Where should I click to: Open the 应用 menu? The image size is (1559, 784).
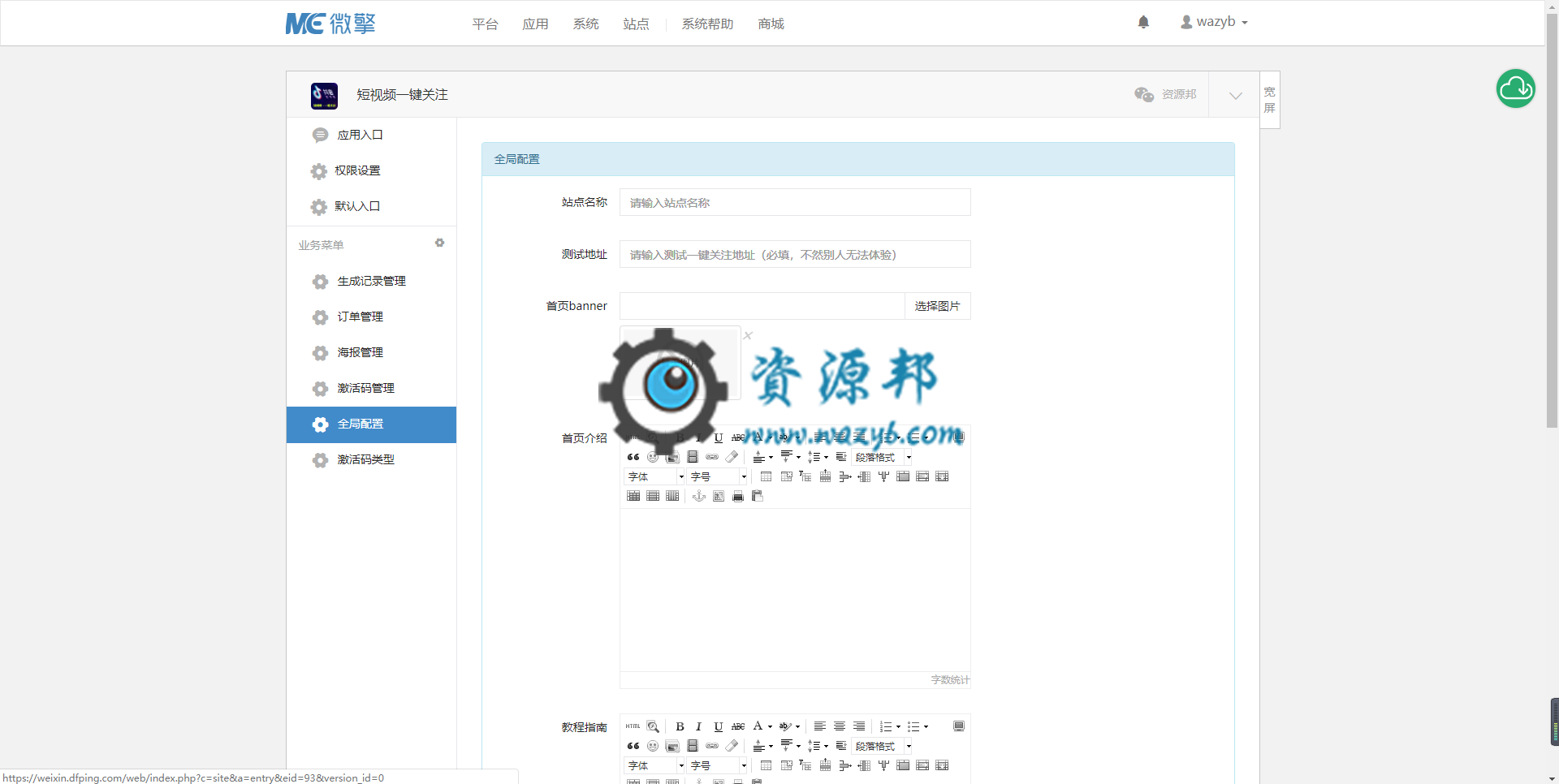[535, 24]
